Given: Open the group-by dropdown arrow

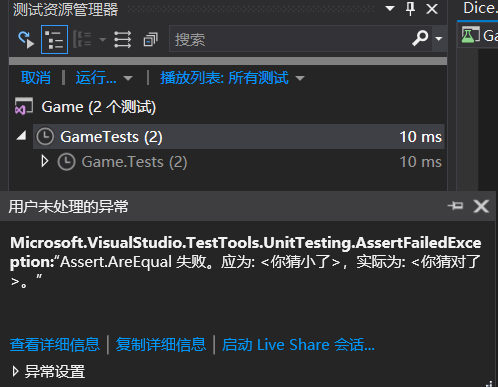Looking at the screenshot, I should pos(102,40).
